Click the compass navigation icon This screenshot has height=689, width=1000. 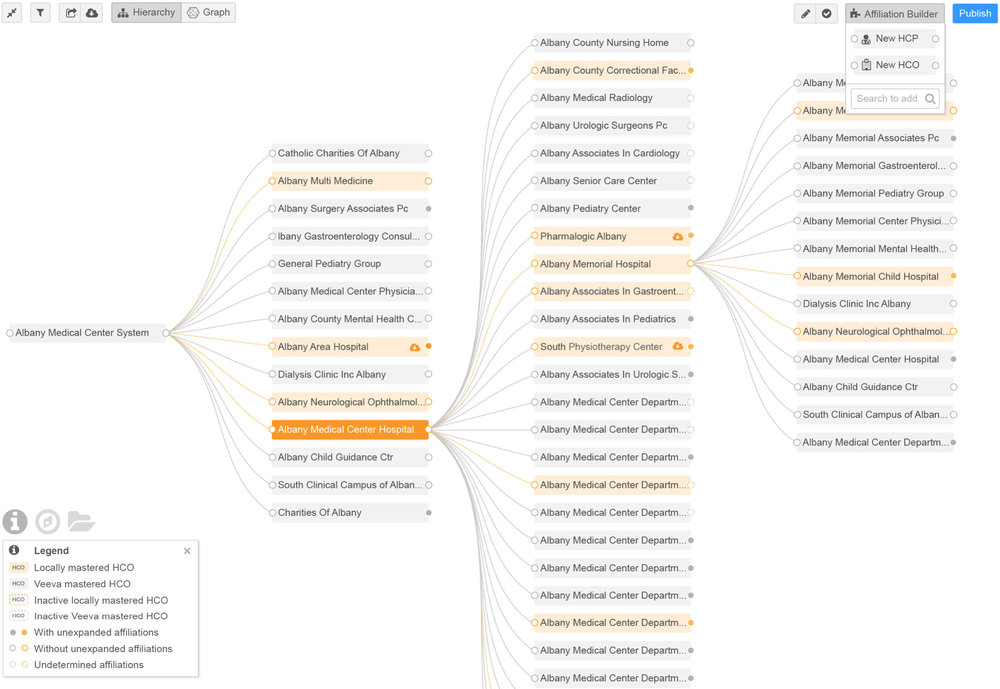click(48, 521)
